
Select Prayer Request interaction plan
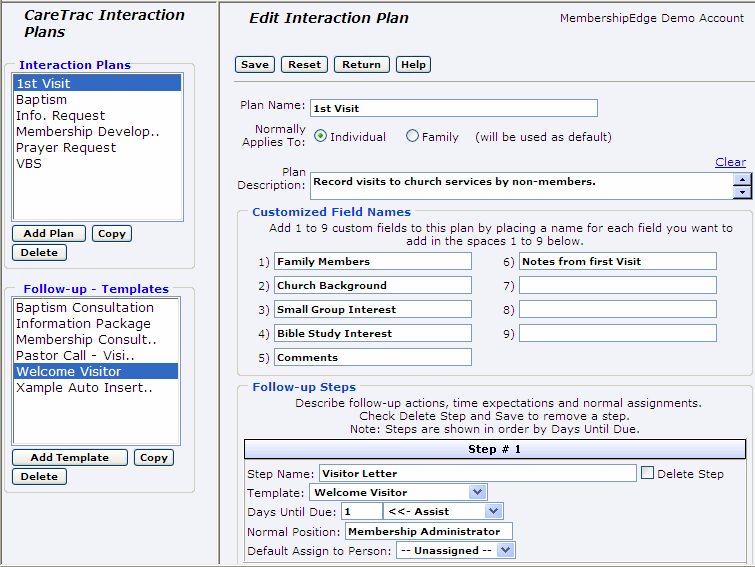tap(66, 148)
